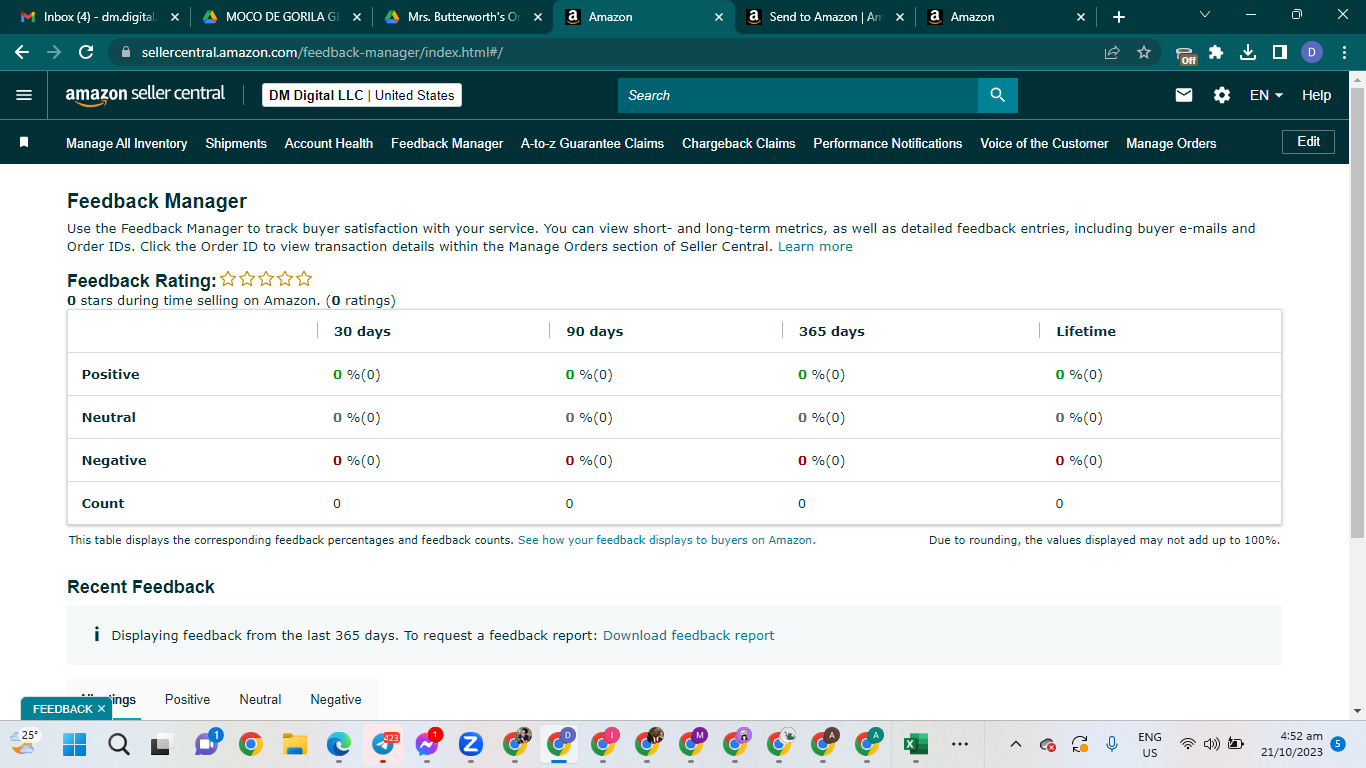The width and height of the screenshot is (1366, 768).
Task: Switch to the Send to Amazon tab
Action: point(825,17)
